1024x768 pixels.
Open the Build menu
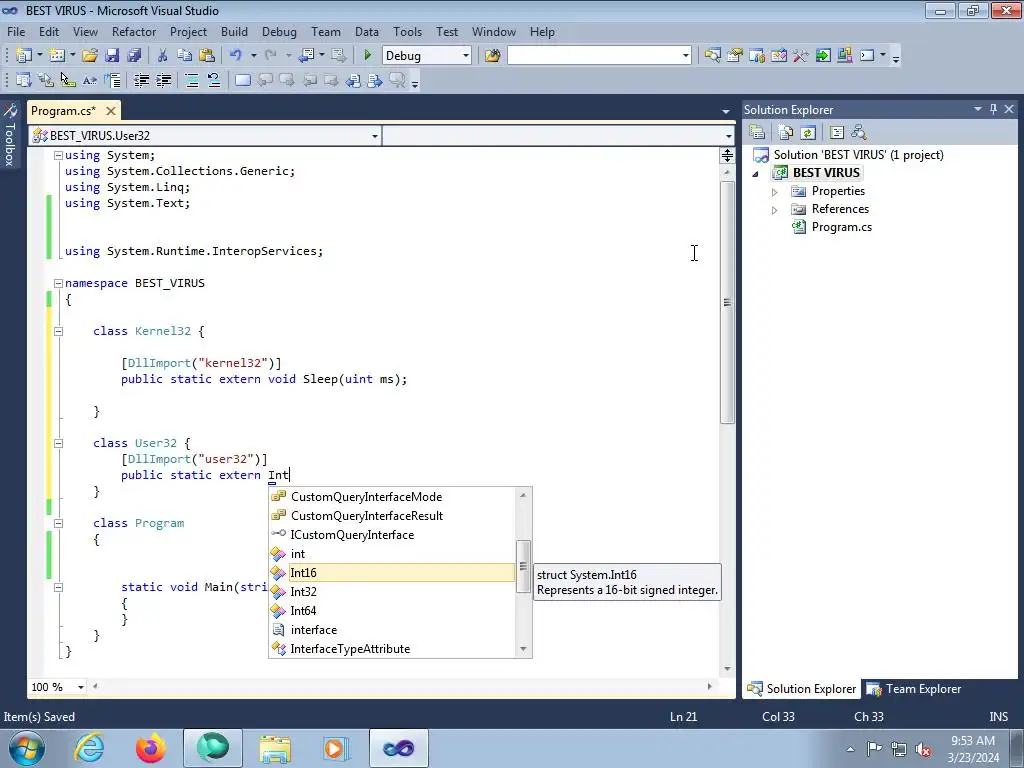point(234,31)
